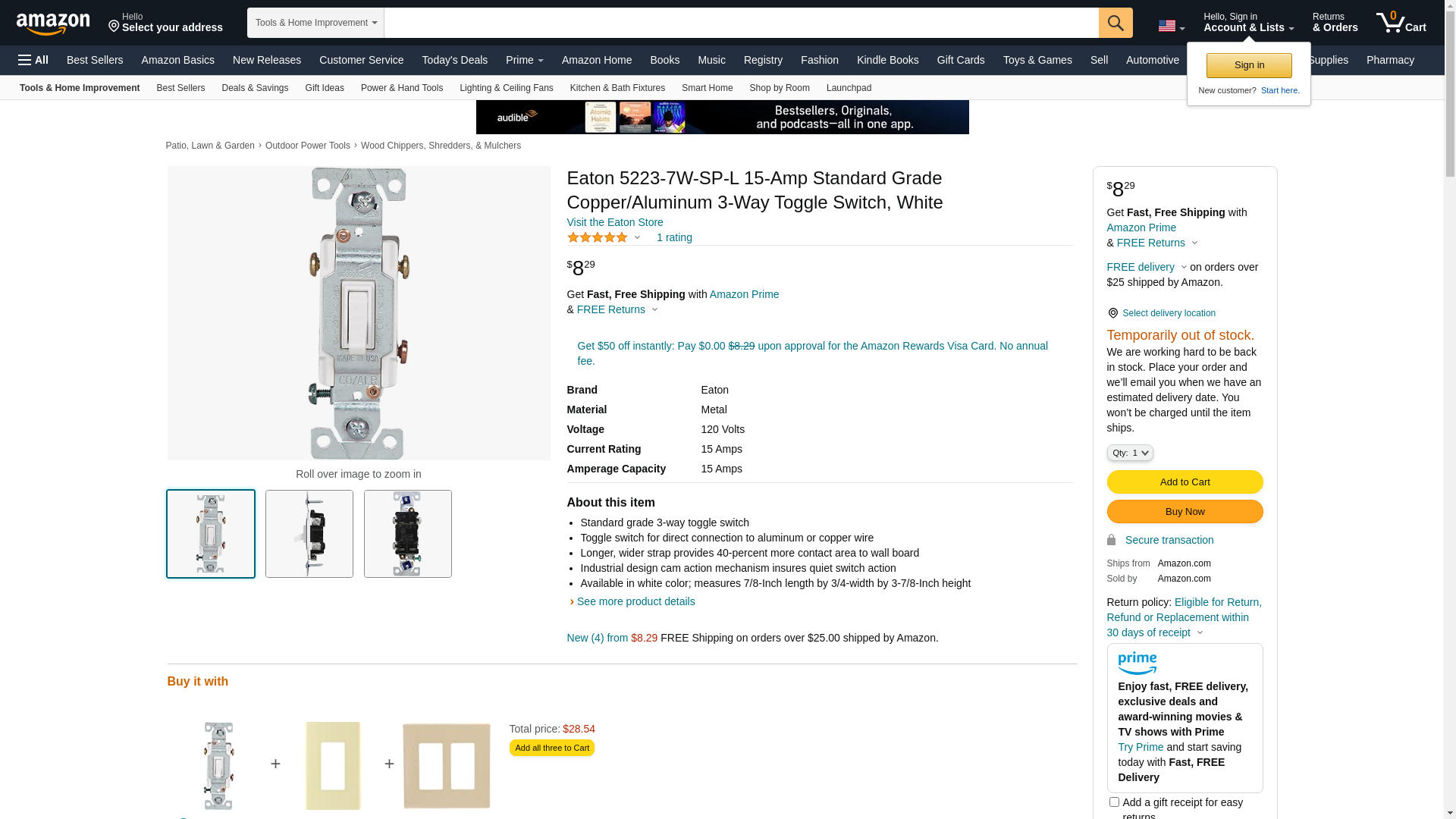Check the gift receipt checkbox
This screenshot has width=1456, height=819.
[x=1114, y=802]
